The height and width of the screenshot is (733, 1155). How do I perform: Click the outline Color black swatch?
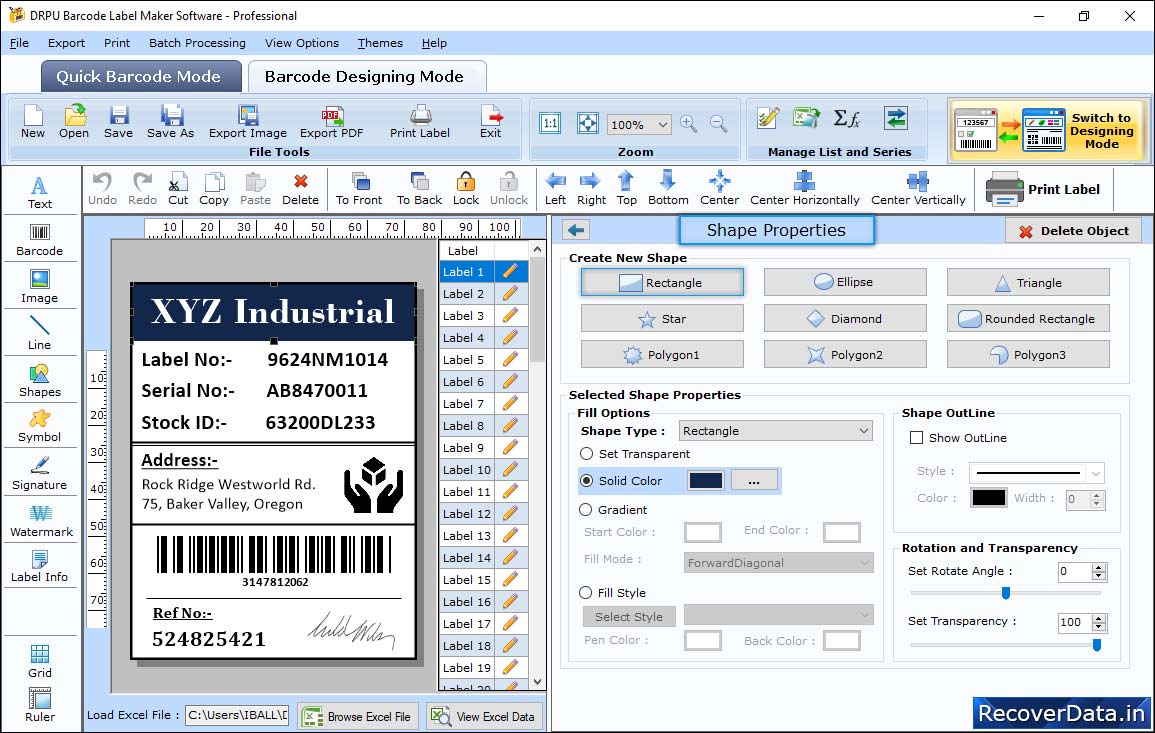click(x=989, y=498)
